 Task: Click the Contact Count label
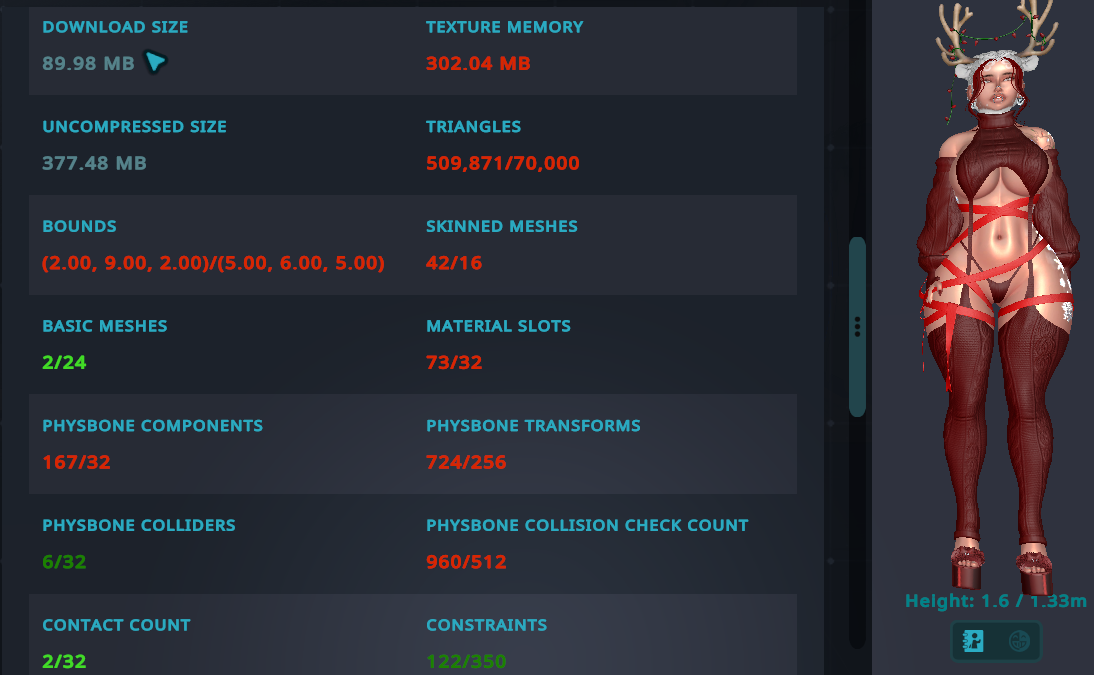point(116,625)
